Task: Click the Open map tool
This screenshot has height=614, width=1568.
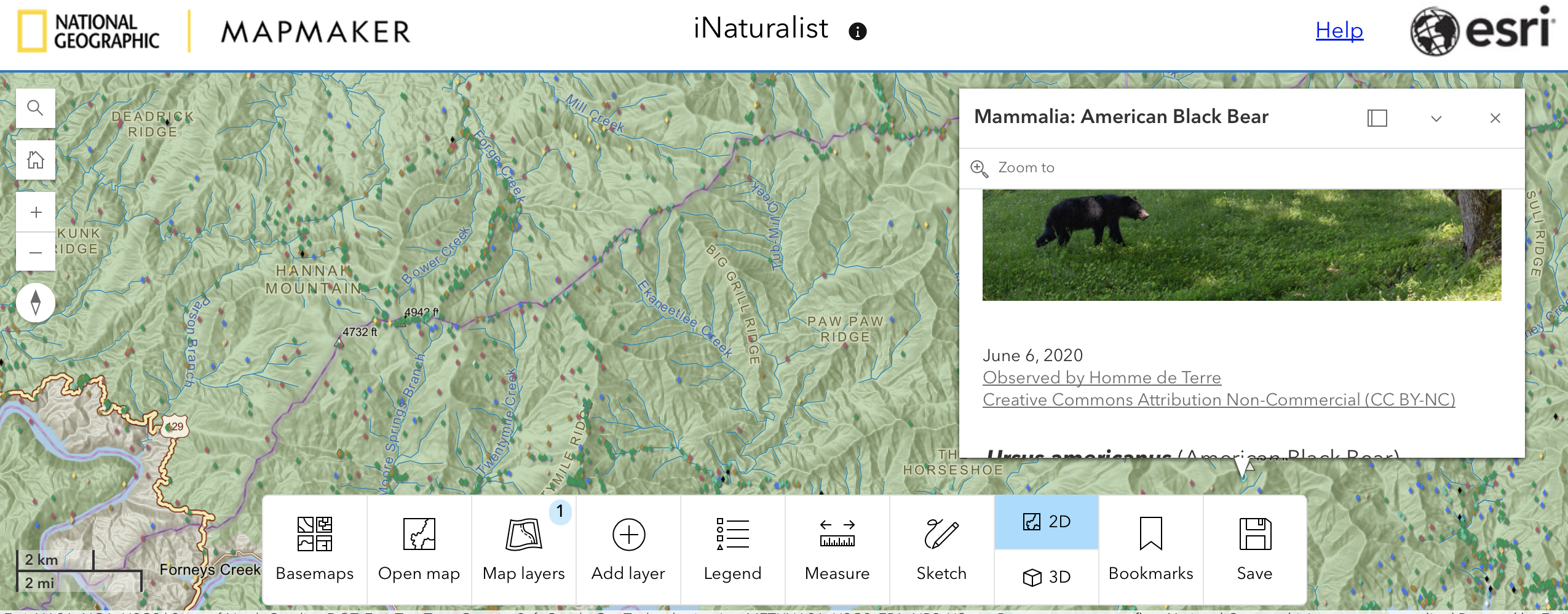Action: (419, 549)
